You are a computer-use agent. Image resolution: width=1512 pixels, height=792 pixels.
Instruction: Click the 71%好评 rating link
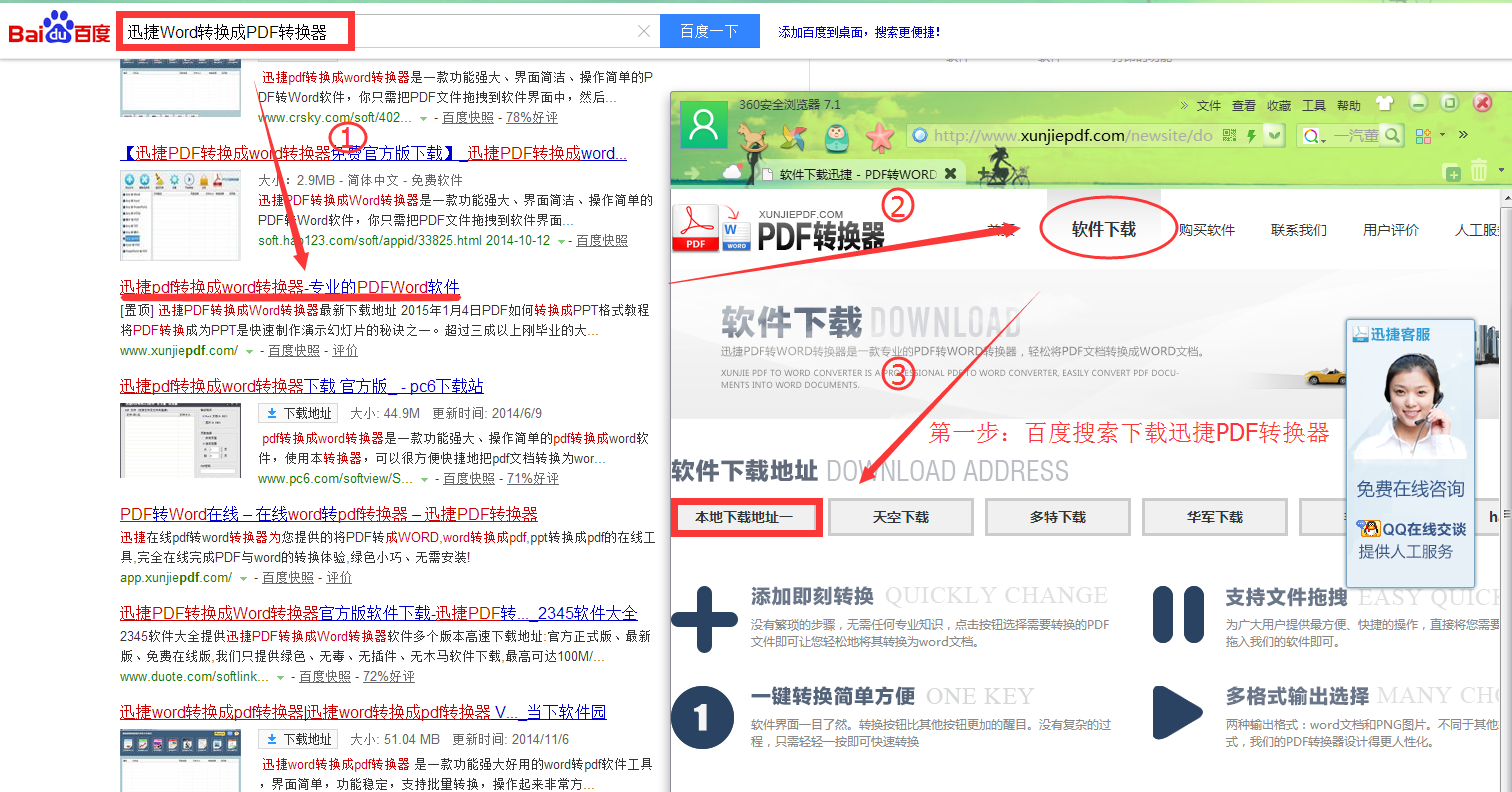tap(533, 479)
